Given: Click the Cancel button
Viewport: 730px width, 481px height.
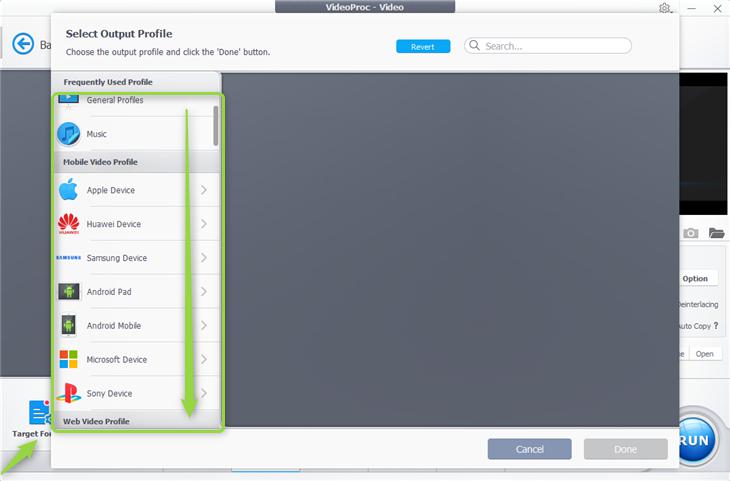Looking at the screenshot, I should (x=529, y=449).
